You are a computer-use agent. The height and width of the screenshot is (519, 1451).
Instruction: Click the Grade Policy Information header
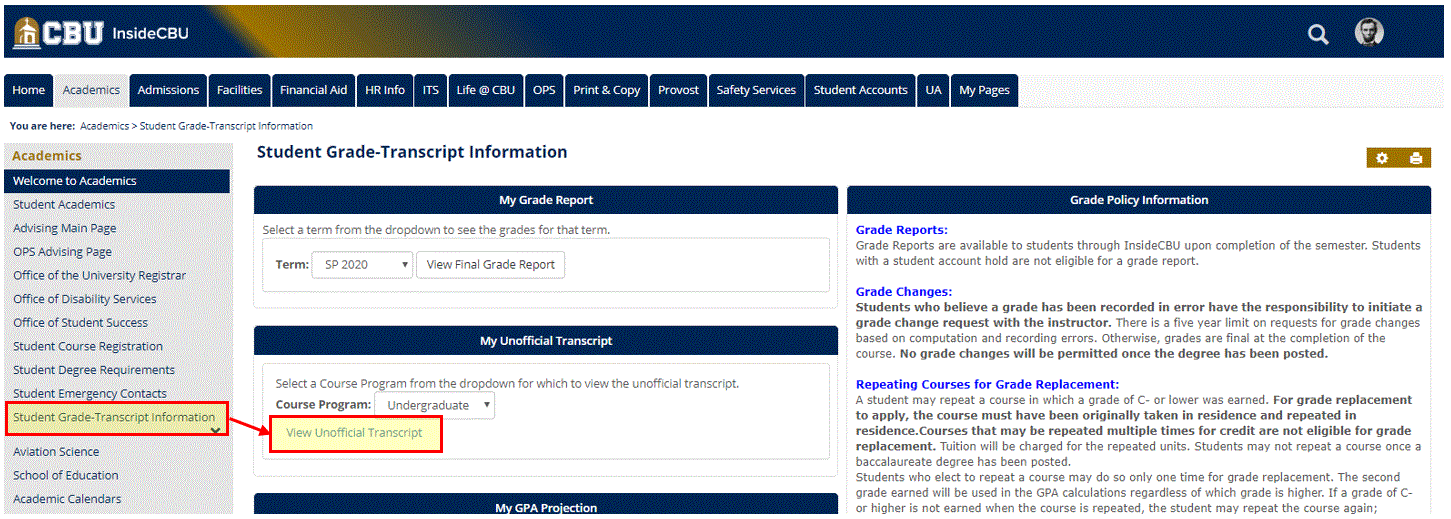pos(1139,200)
